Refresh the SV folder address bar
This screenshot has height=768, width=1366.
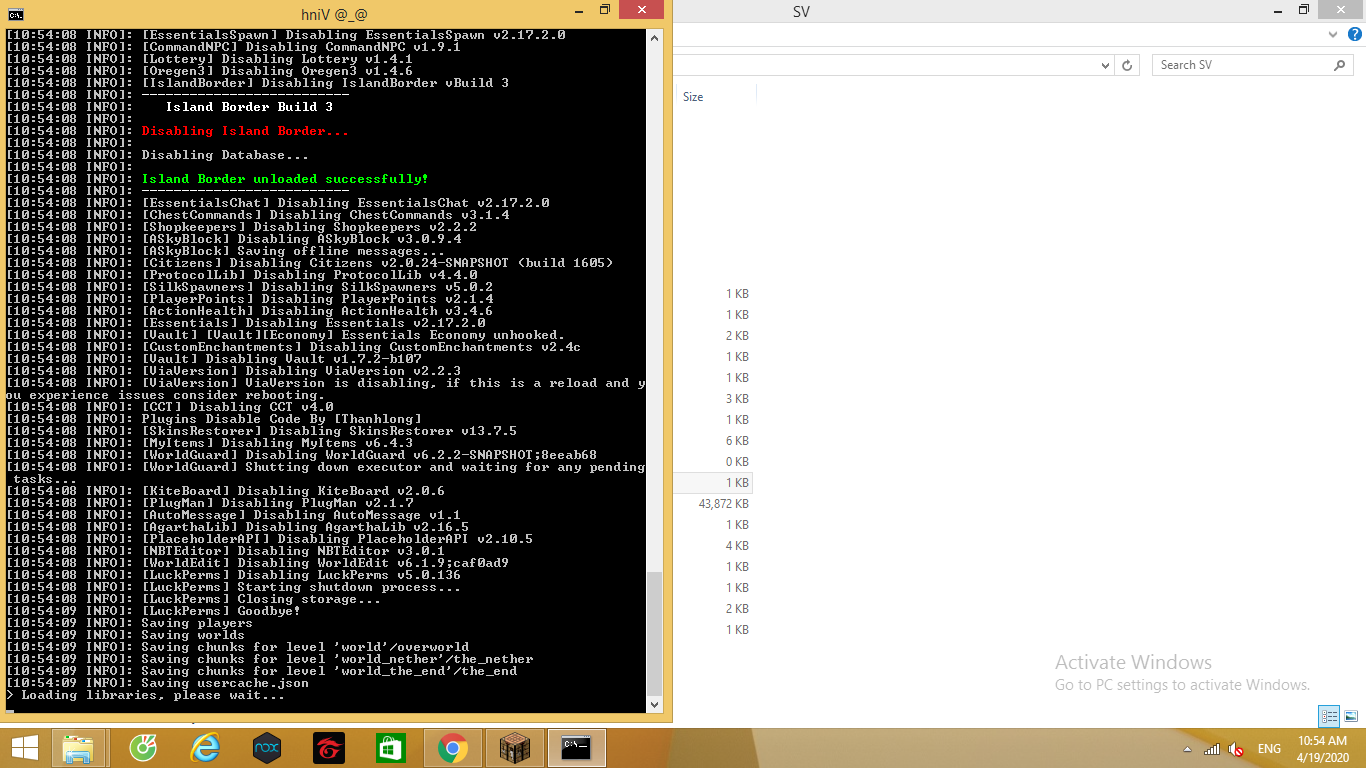point(1127,65)
